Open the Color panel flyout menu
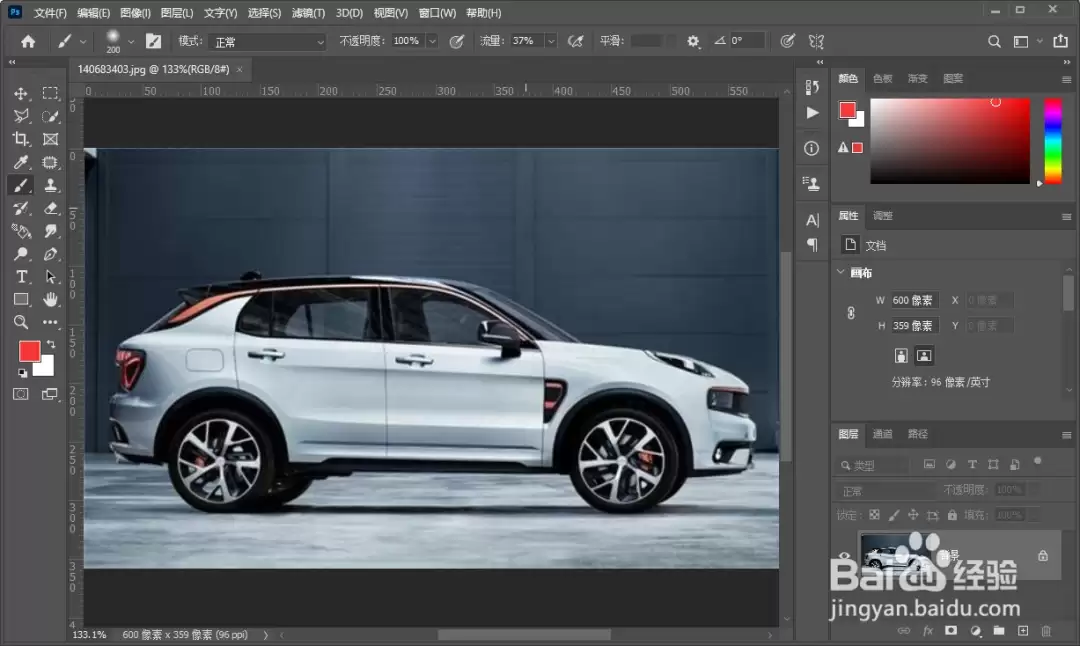 coord(1066,80)
